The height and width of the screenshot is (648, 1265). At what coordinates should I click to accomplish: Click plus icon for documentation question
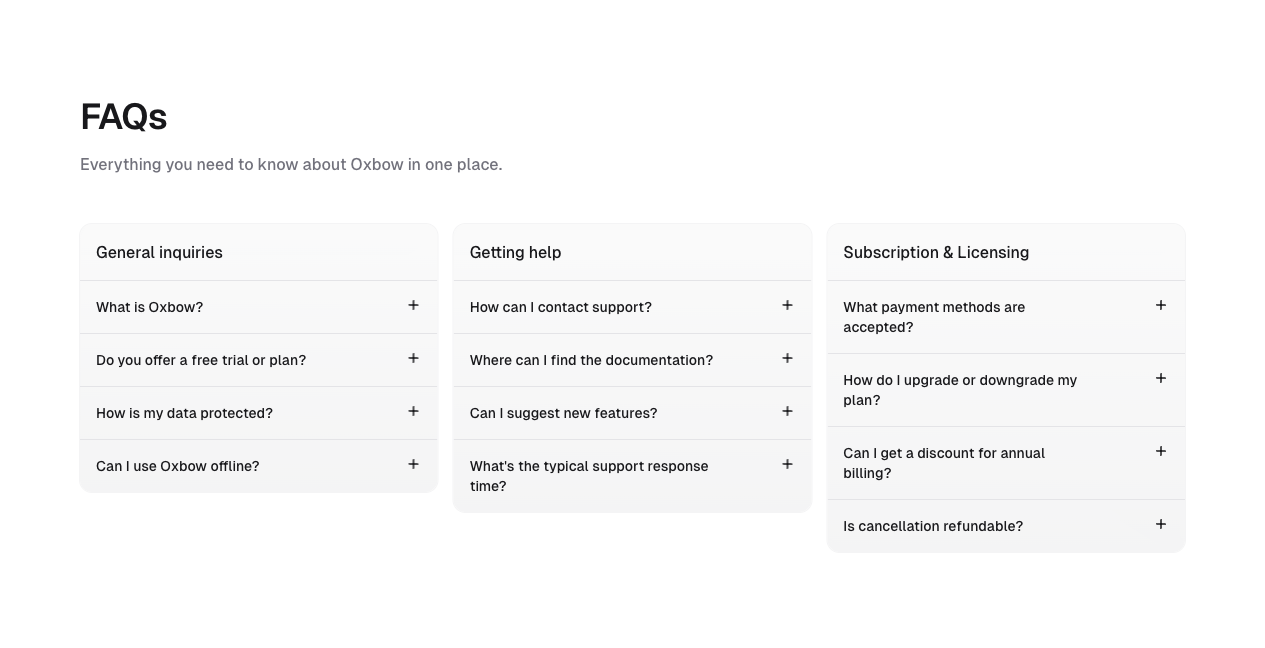click(787, 359)
